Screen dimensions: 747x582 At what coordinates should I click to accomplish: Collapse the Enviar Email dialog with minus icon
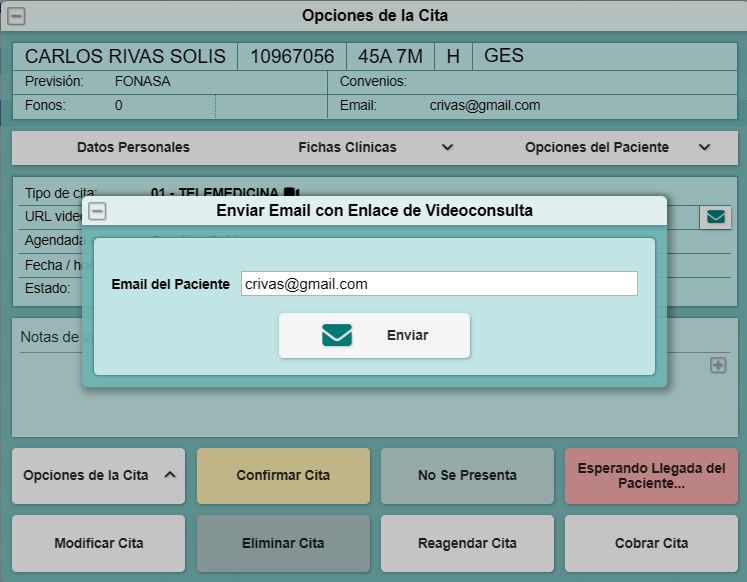[x=98, y=211]
